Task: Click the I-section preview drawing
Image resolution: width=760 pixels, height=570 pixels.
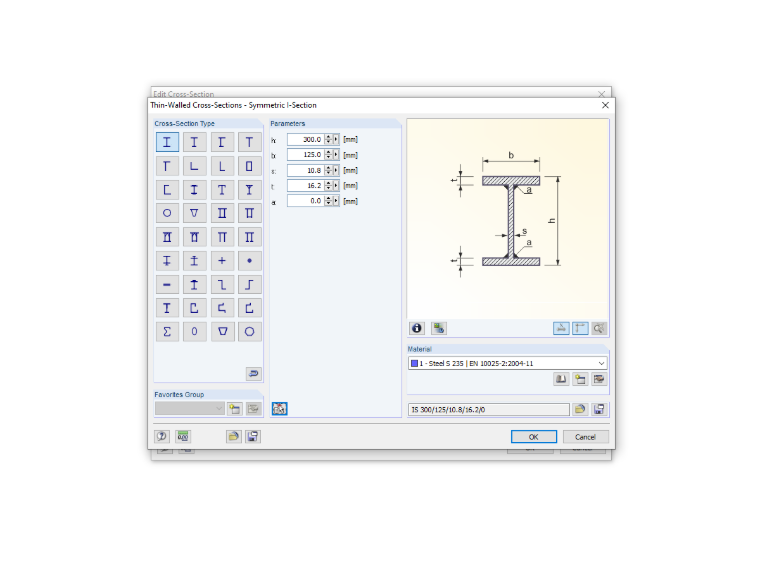Action: 507,219
